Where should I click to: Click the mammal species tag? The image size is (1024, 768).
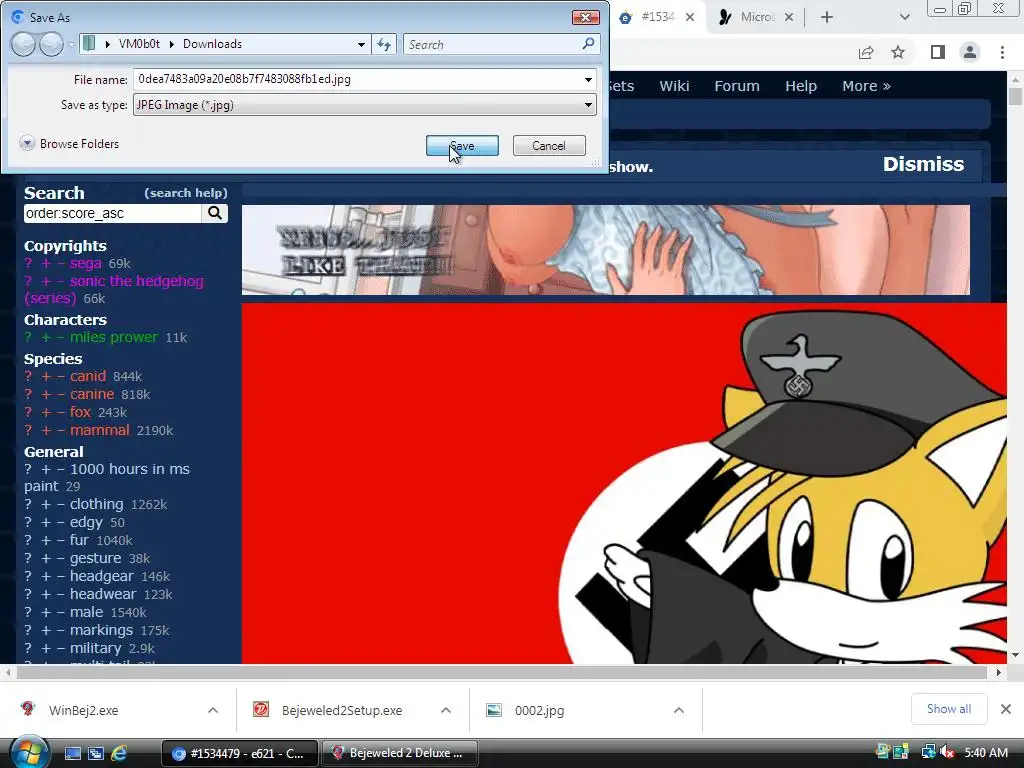[x=99, y=430]
